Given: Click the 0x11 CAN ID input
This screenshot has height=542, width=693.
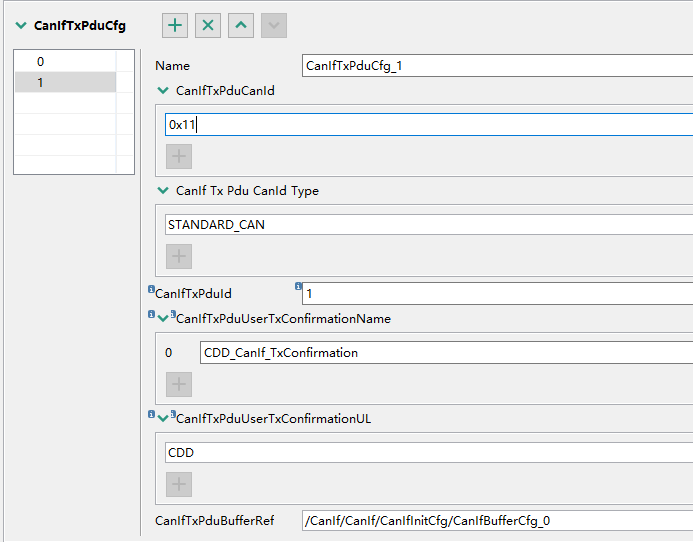Looking at the screenshot, I should point(429,124).
